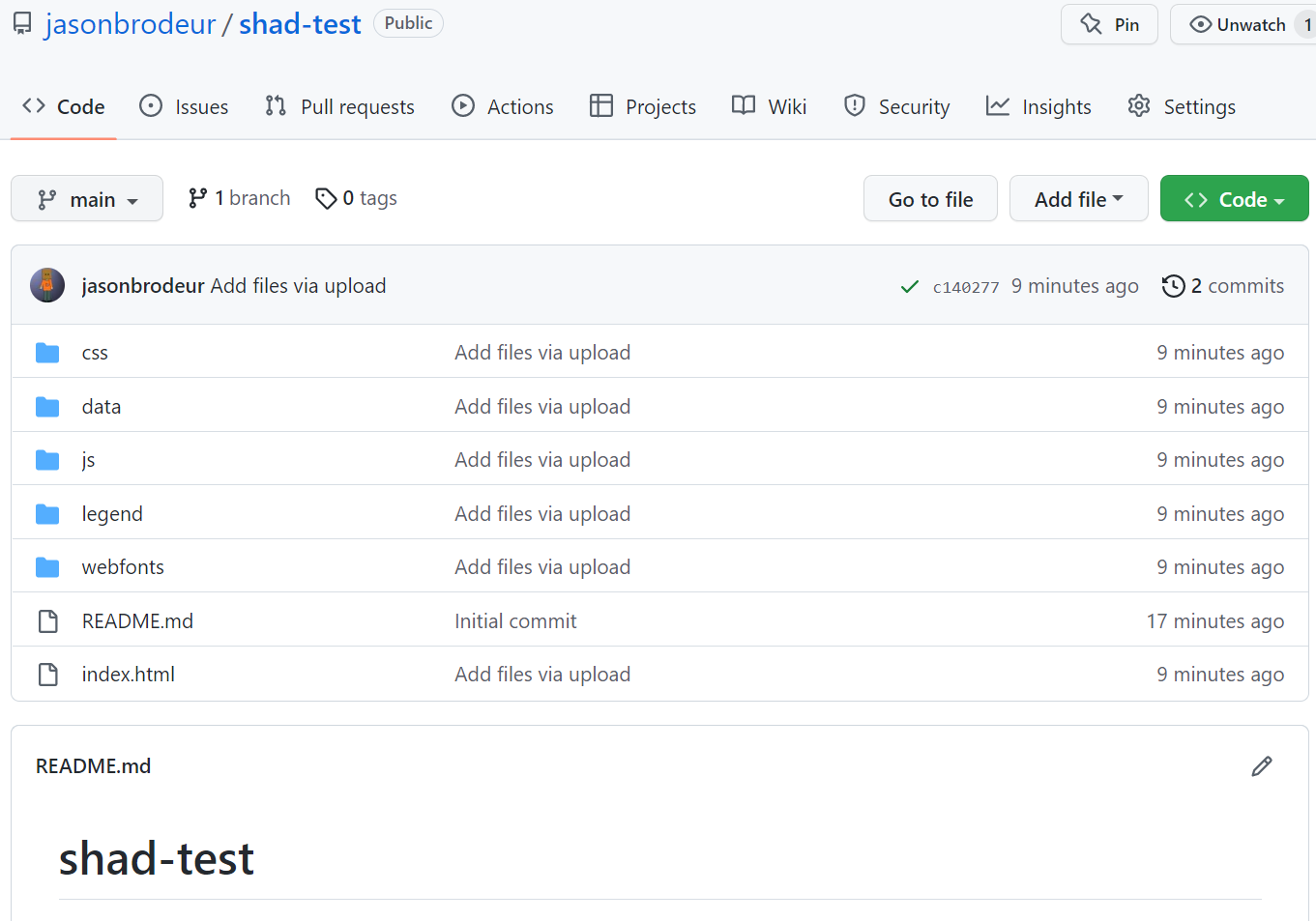
Task: Open the index.html file
Action: [x=129, y=675]
